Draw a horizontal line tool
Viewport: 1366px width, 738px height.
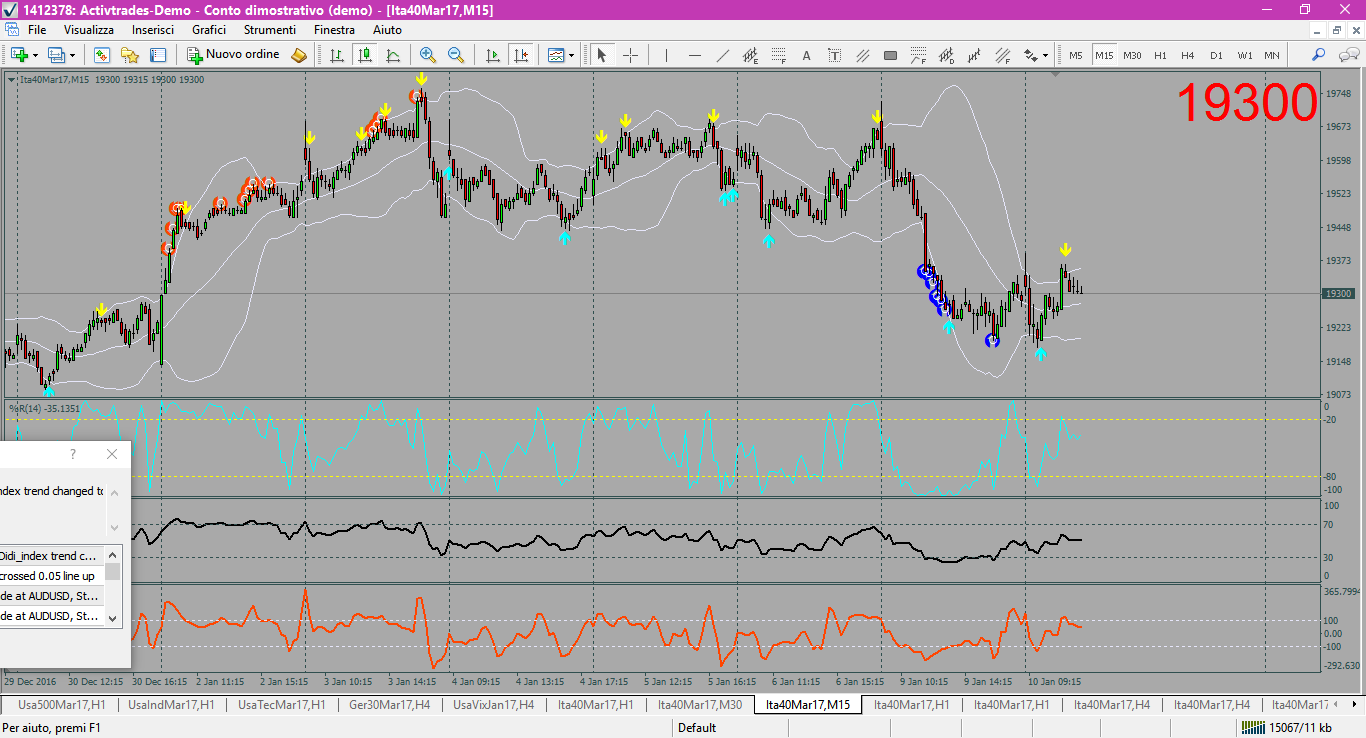coord(695,55)
